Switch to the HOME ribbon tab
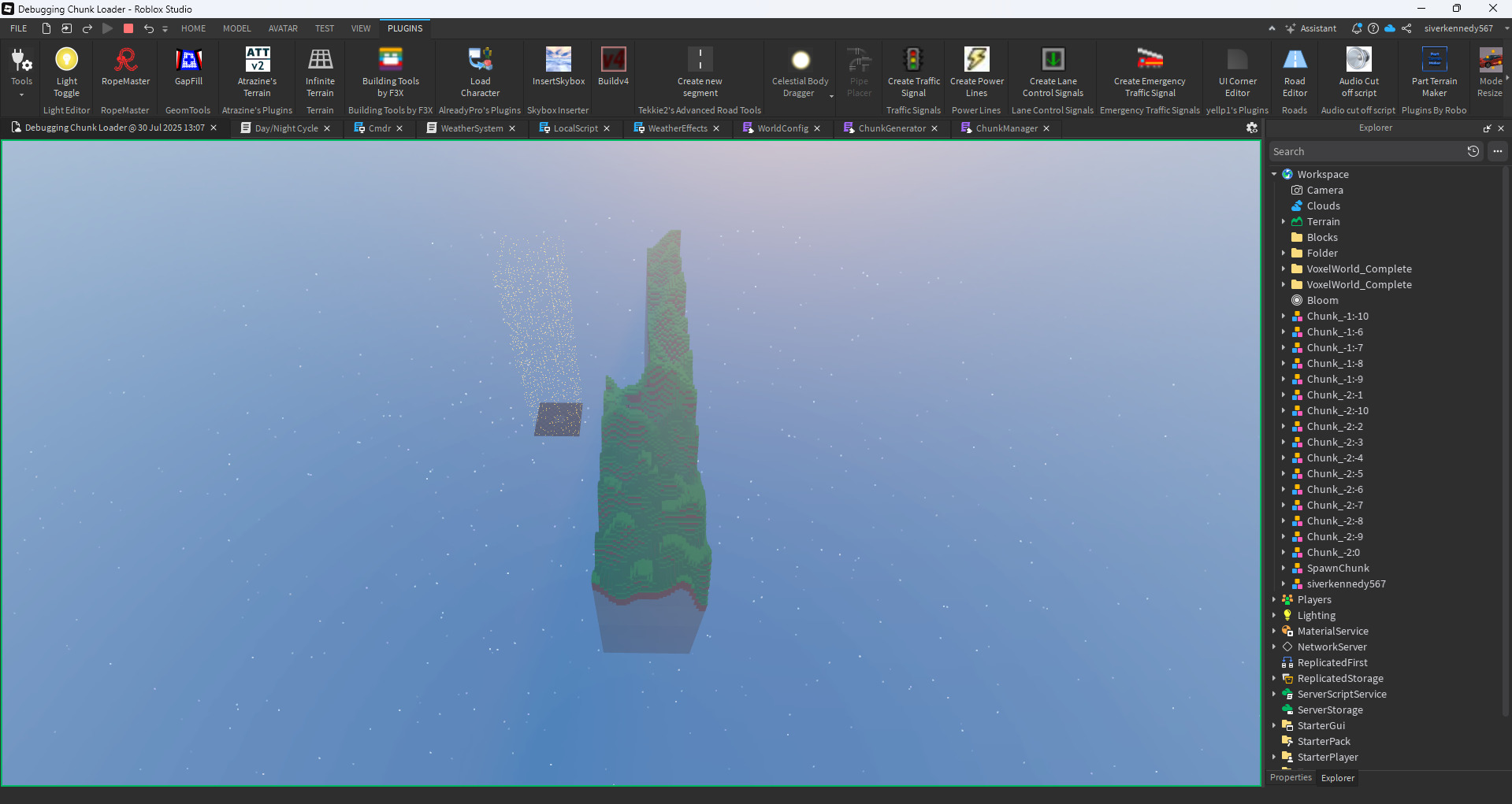1512x804 pixels. click(x=193, y=28)
